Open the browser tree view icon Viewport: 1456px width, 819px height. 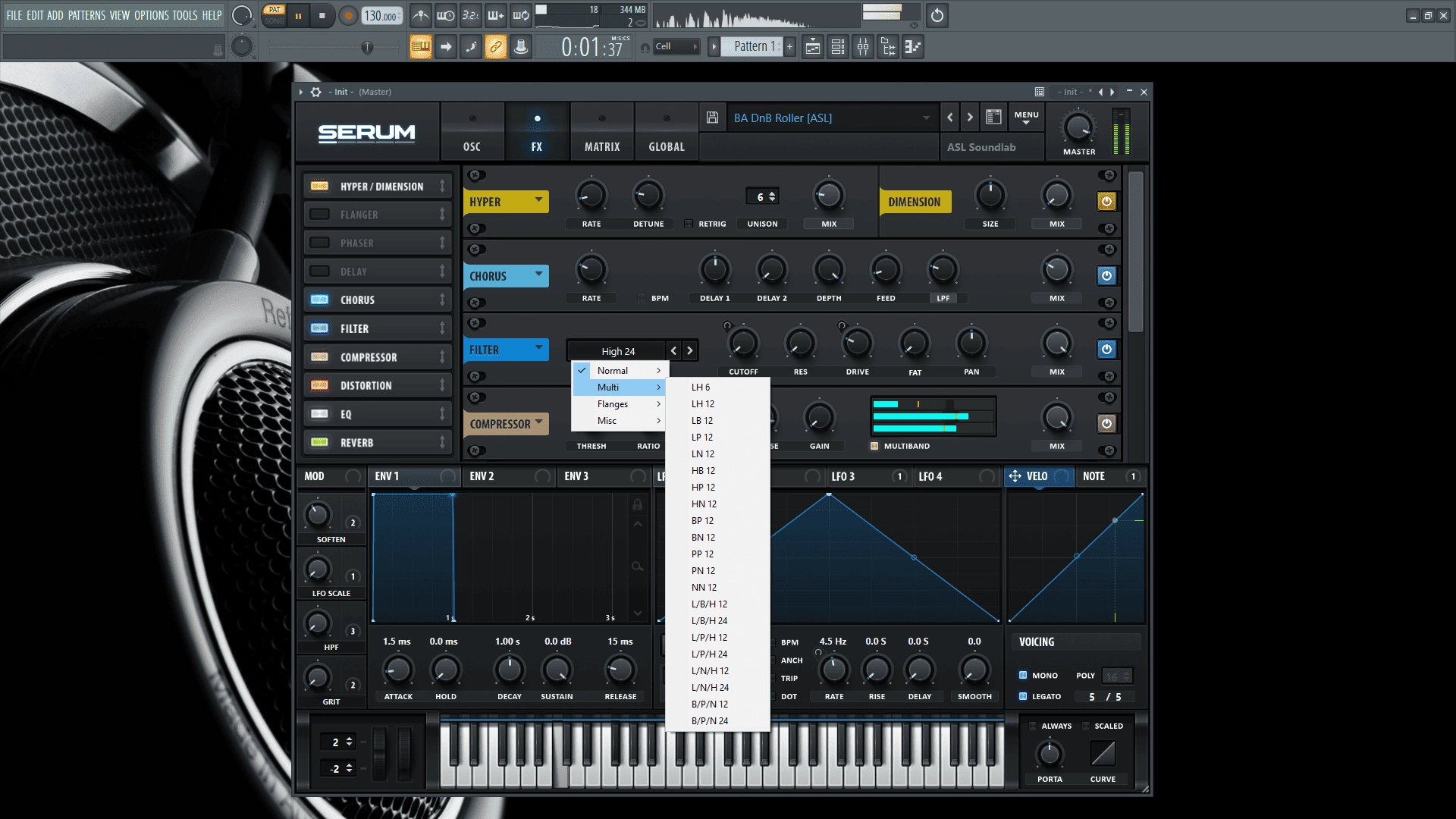point(888,47)
